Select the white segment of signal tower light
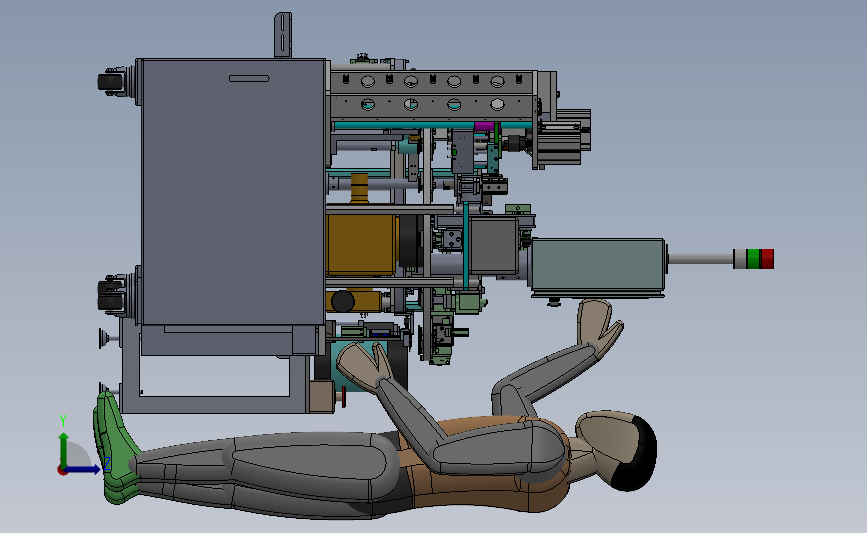The height and width of the screenshot is (533, 867). [740, 259]
